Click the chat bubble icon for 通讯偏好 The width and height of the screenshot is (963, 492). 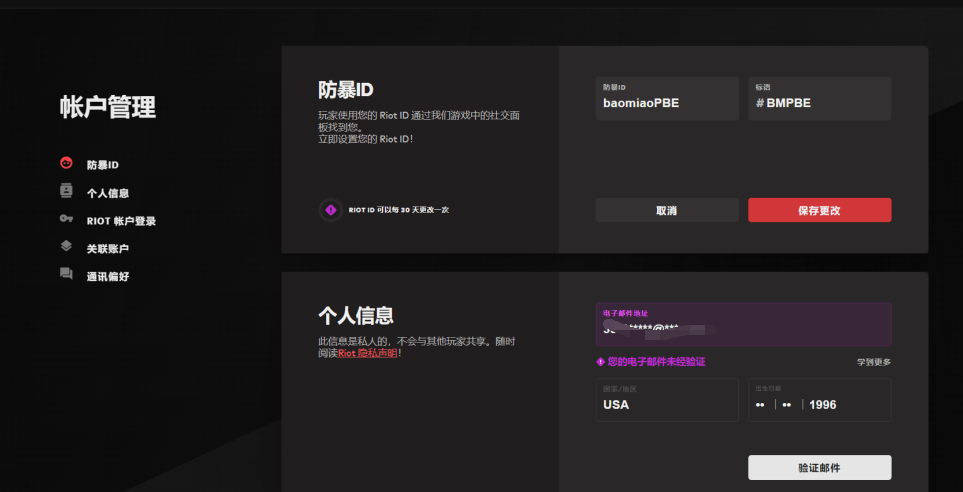point(66,274)
